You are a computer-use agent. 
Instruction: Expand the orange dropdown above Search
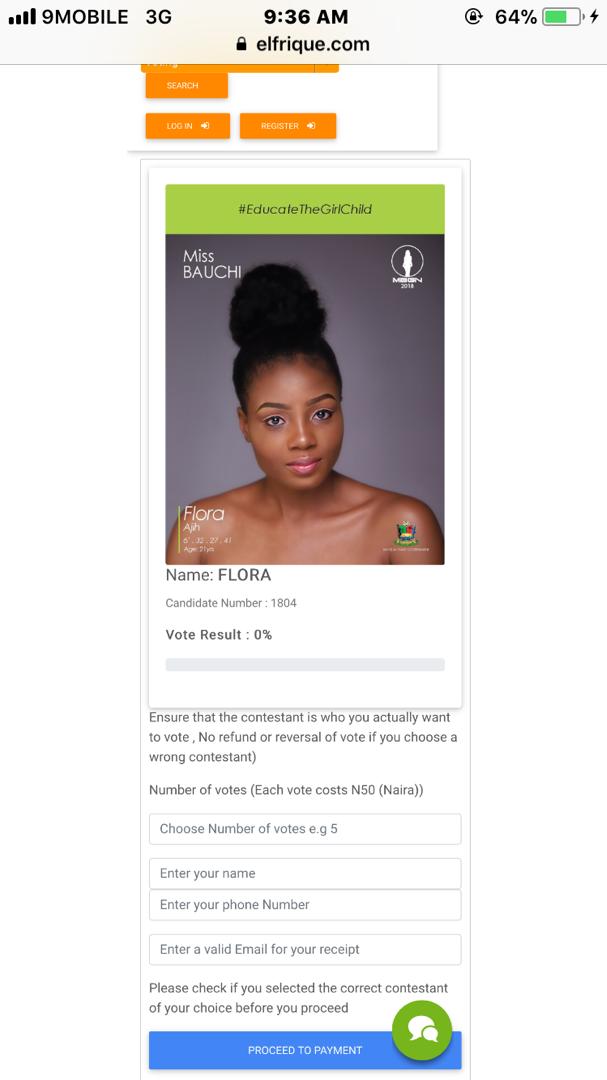240,67
